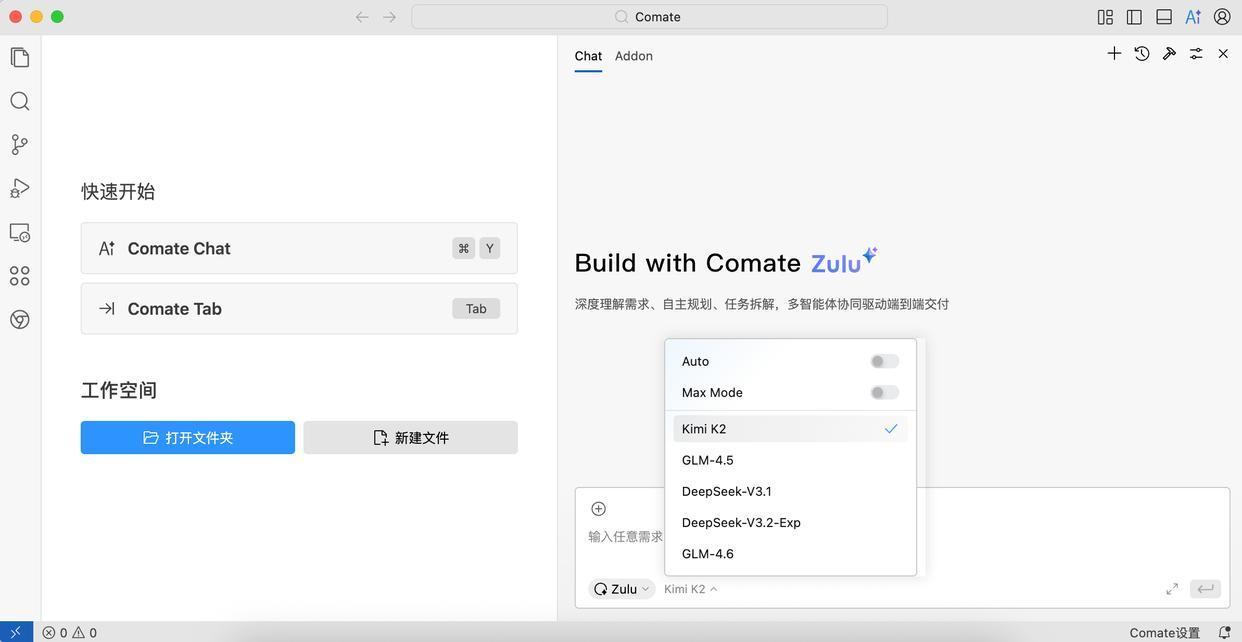This screenshot has width=1242, height=642.
Task: Switch to the Addon tab
Action: click(x=633, y=56)
